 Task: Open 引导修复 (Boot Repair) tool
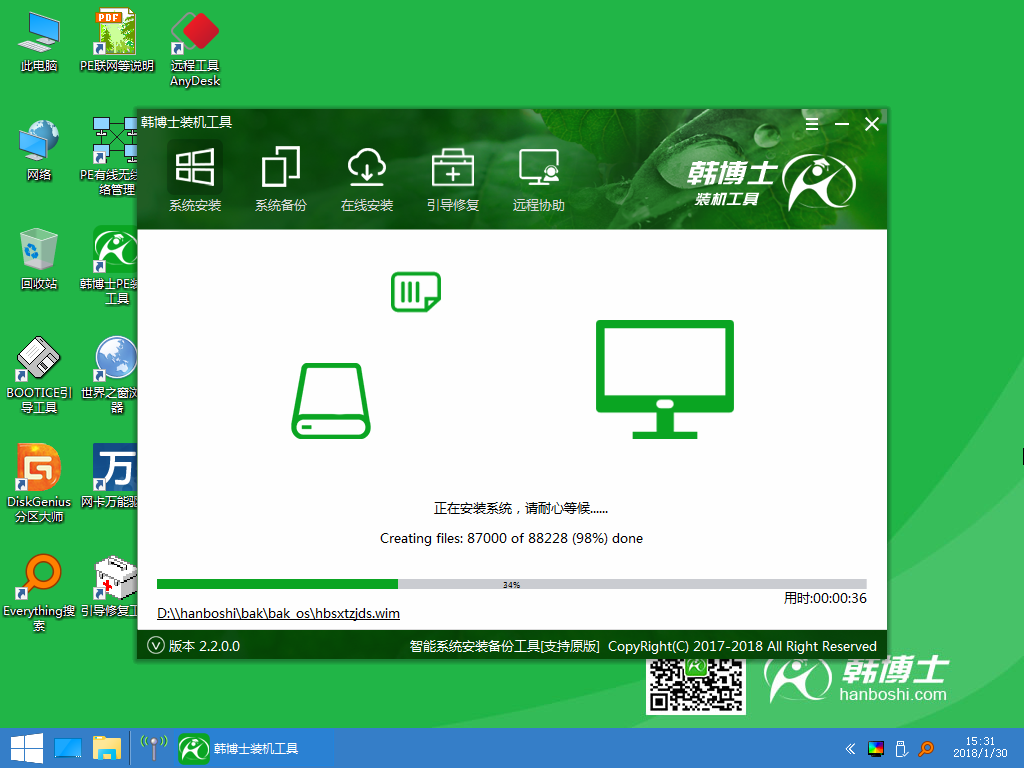453,178
